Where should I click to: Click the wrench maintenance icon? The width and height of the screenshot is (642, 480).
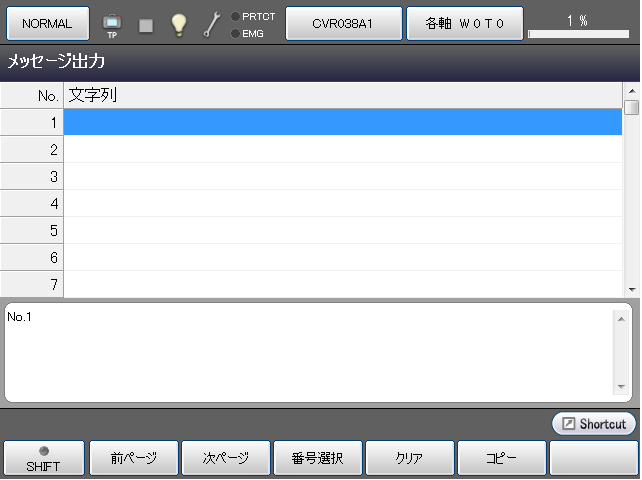click(212, 25)
